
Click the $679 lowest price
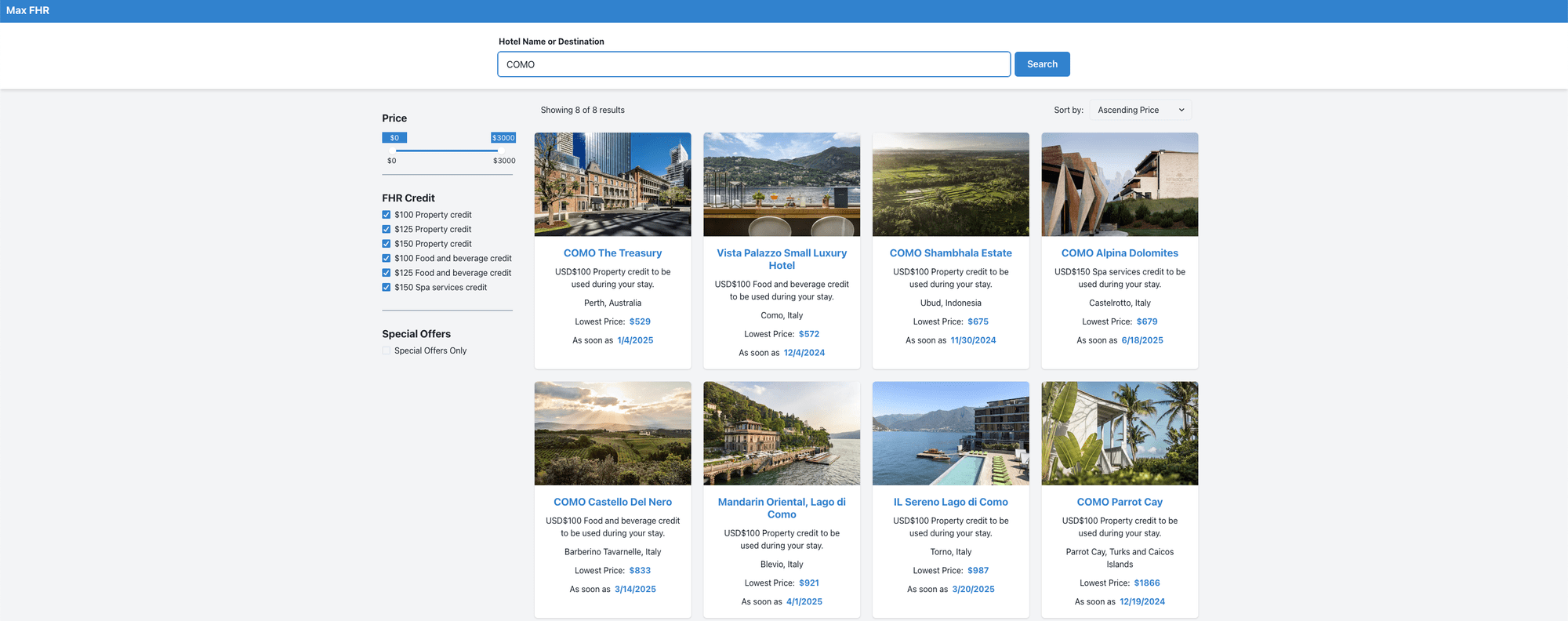click(x=1147, y=321)
